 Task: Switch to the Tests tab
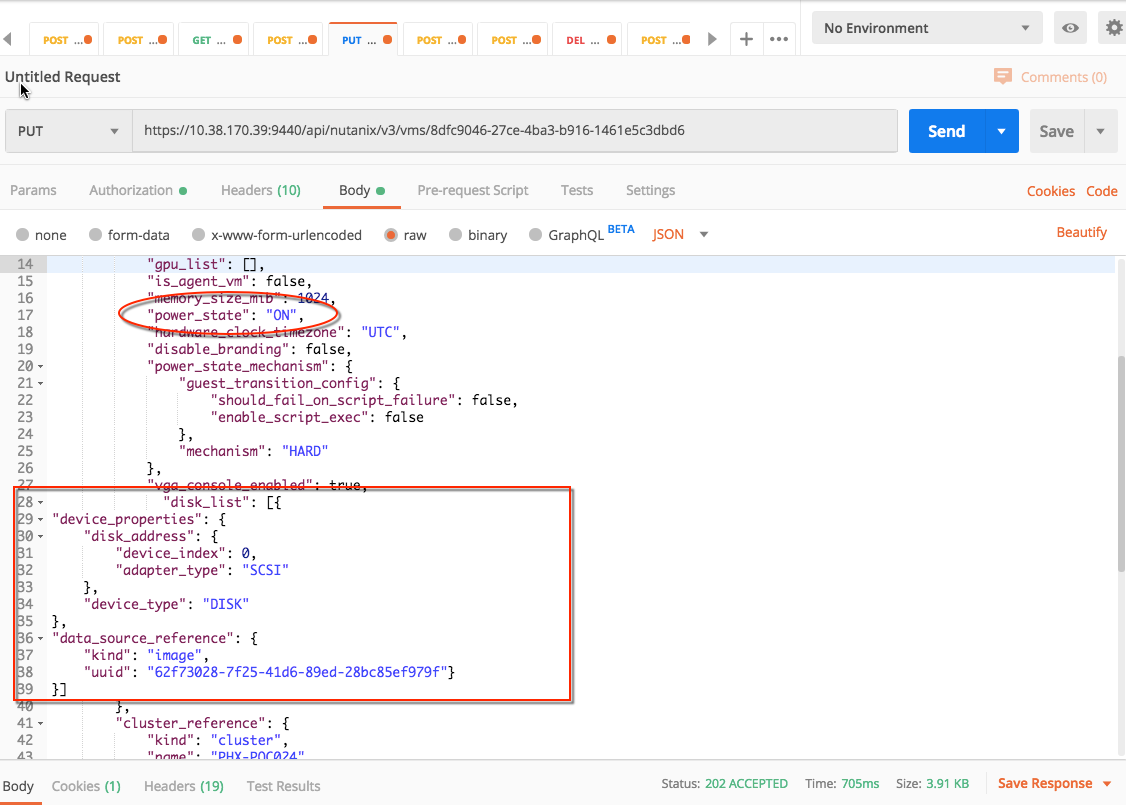[x=577, y=190]
